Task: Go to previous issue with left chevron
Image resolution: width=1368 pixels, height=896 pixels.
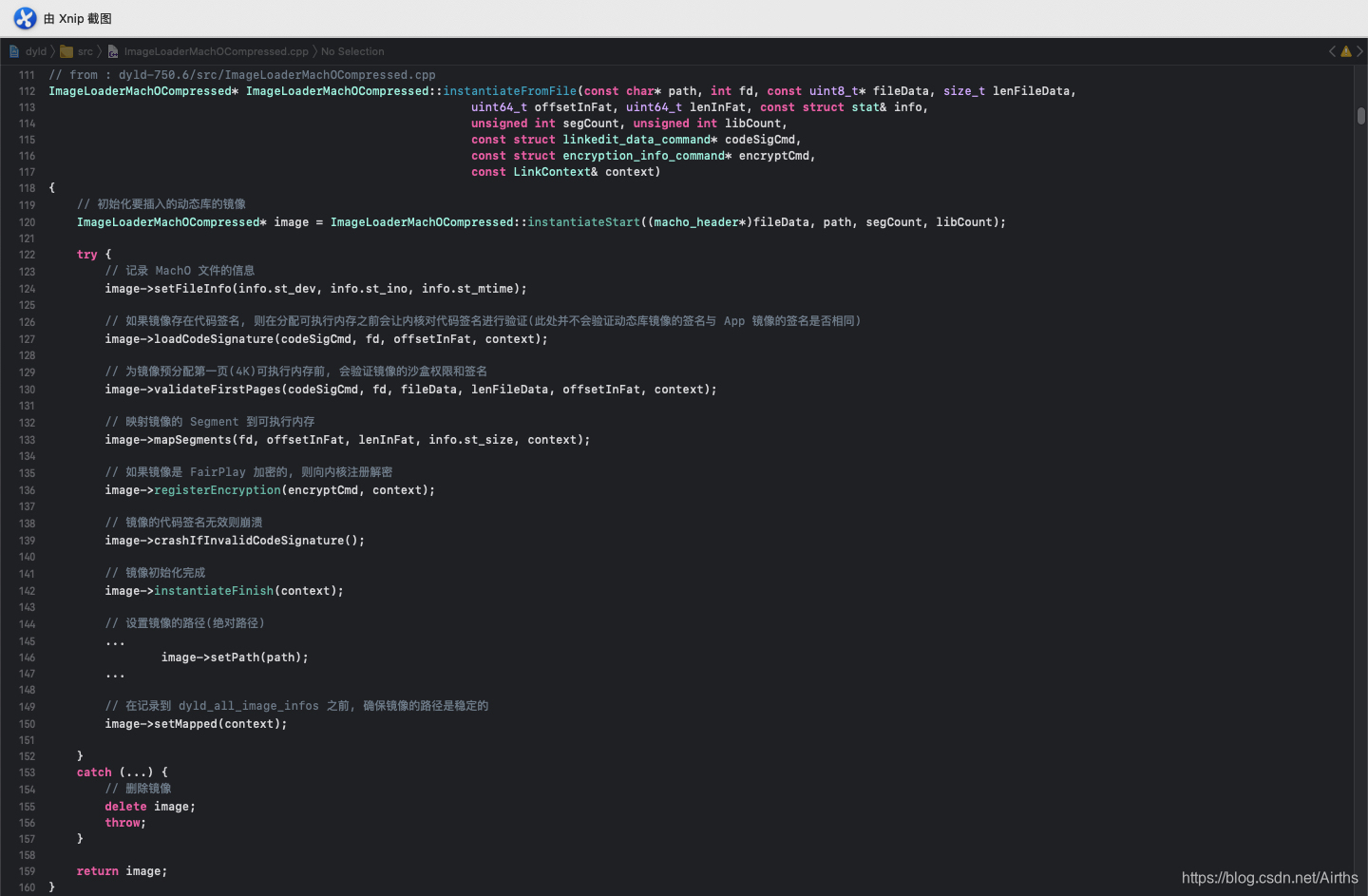Action: pyautogui.click(x=1332, y=51)
